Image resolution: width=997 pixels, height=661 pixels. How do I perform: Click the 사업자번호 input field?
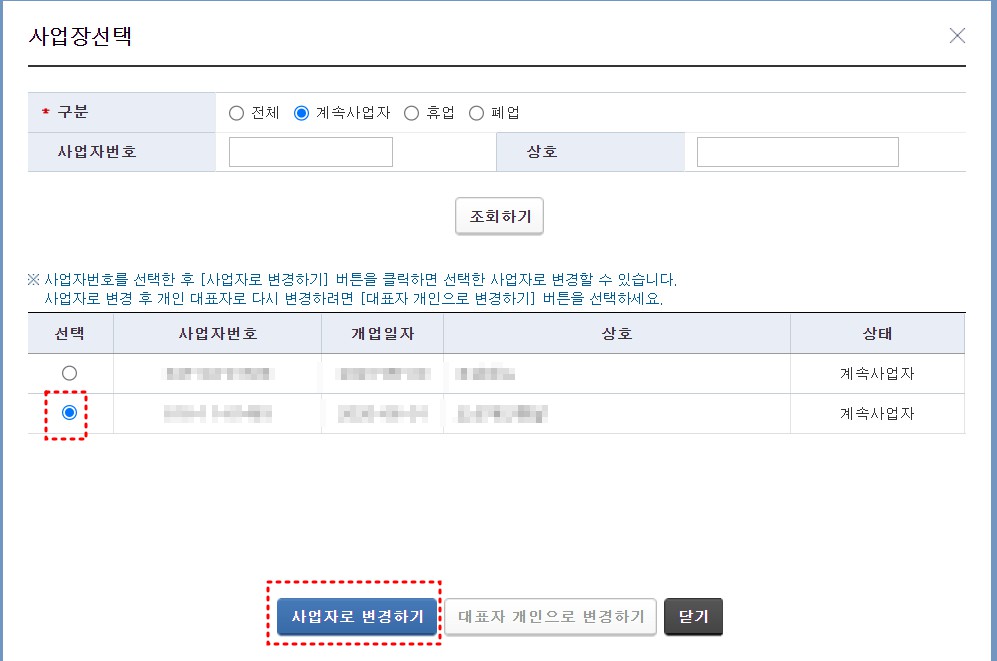coord(310,151)
